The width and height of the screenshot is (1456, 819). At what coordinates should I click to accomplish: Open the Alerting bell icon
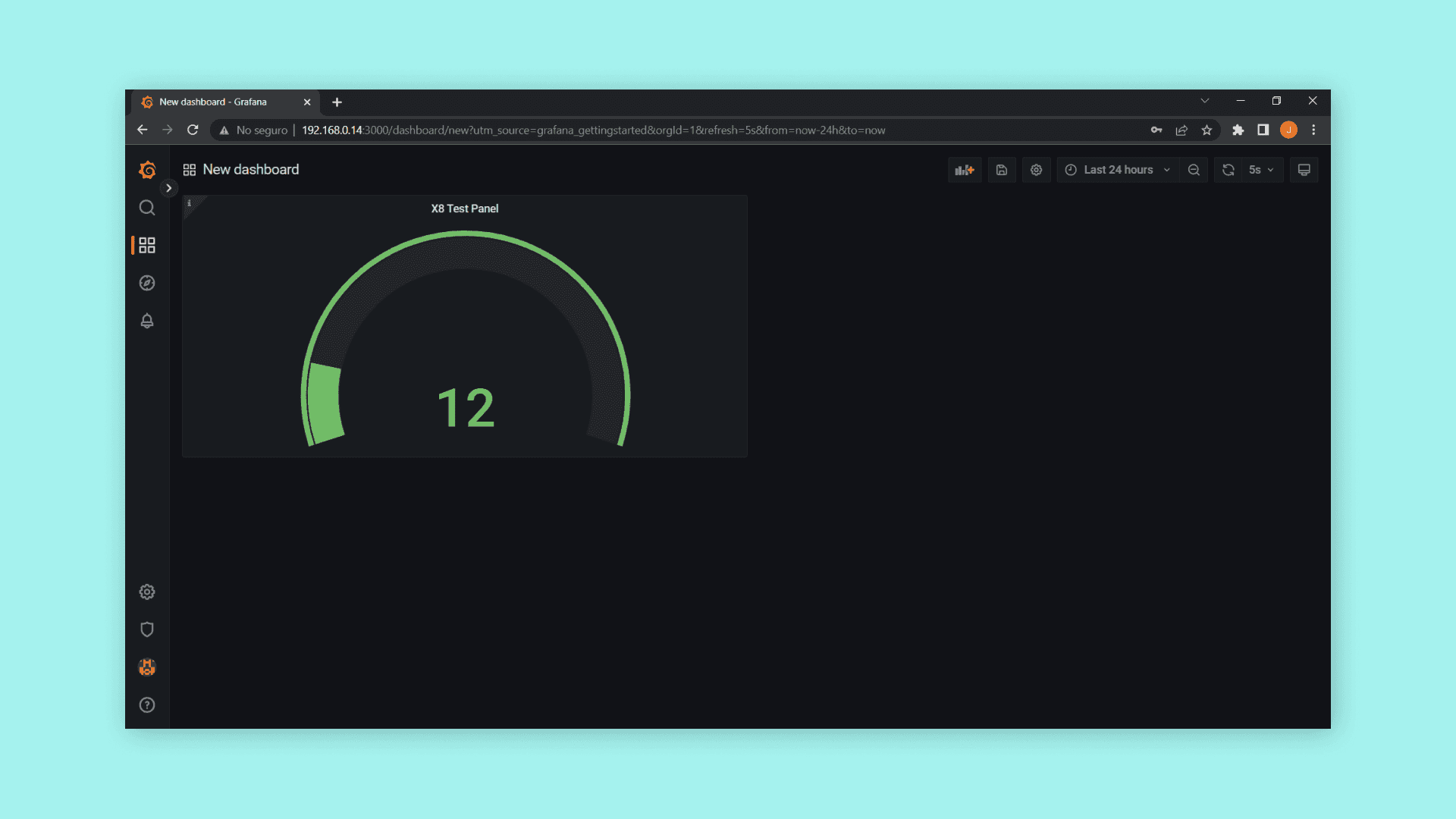(147, 321)
